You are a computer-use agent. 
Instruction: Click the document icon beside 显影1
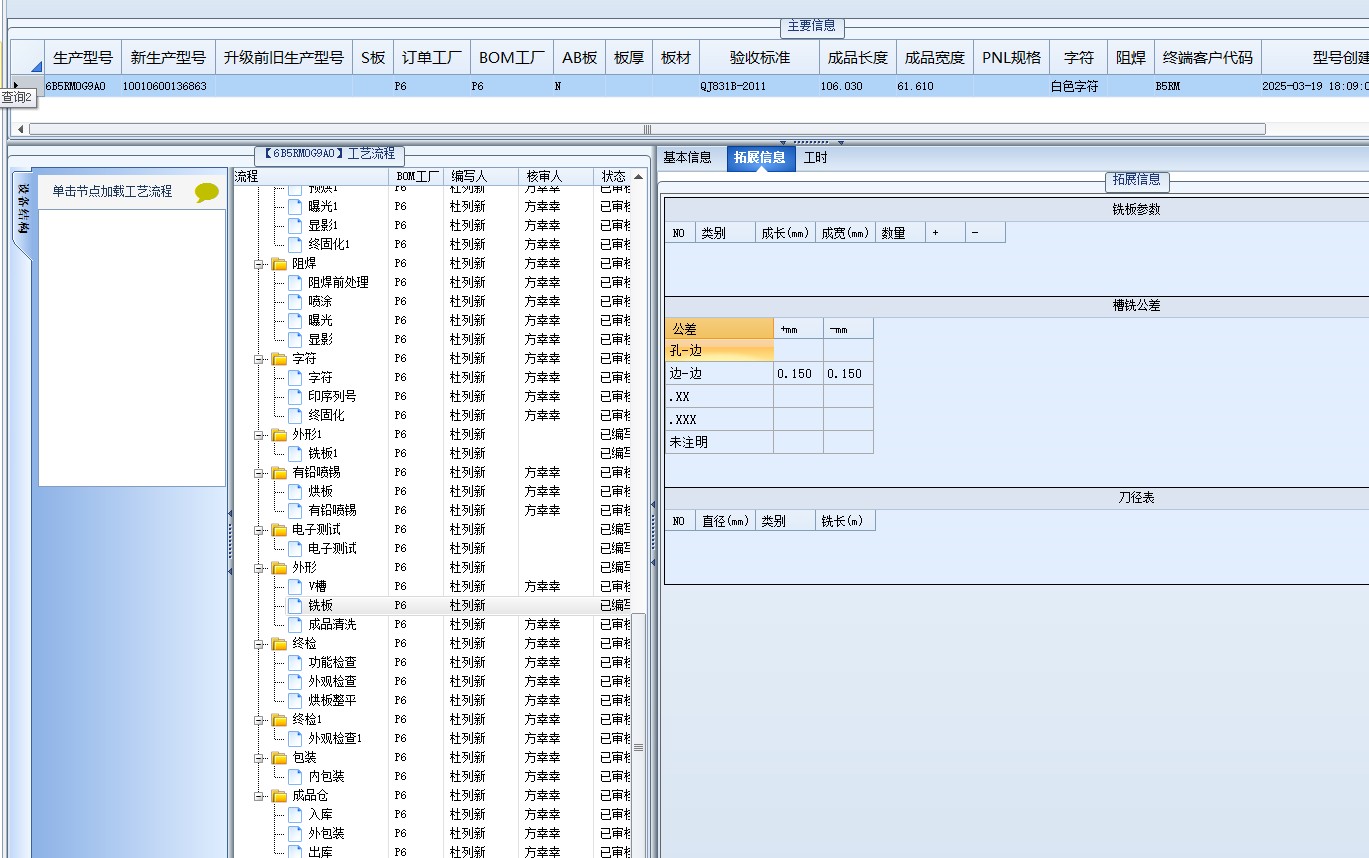click(295, 226)
